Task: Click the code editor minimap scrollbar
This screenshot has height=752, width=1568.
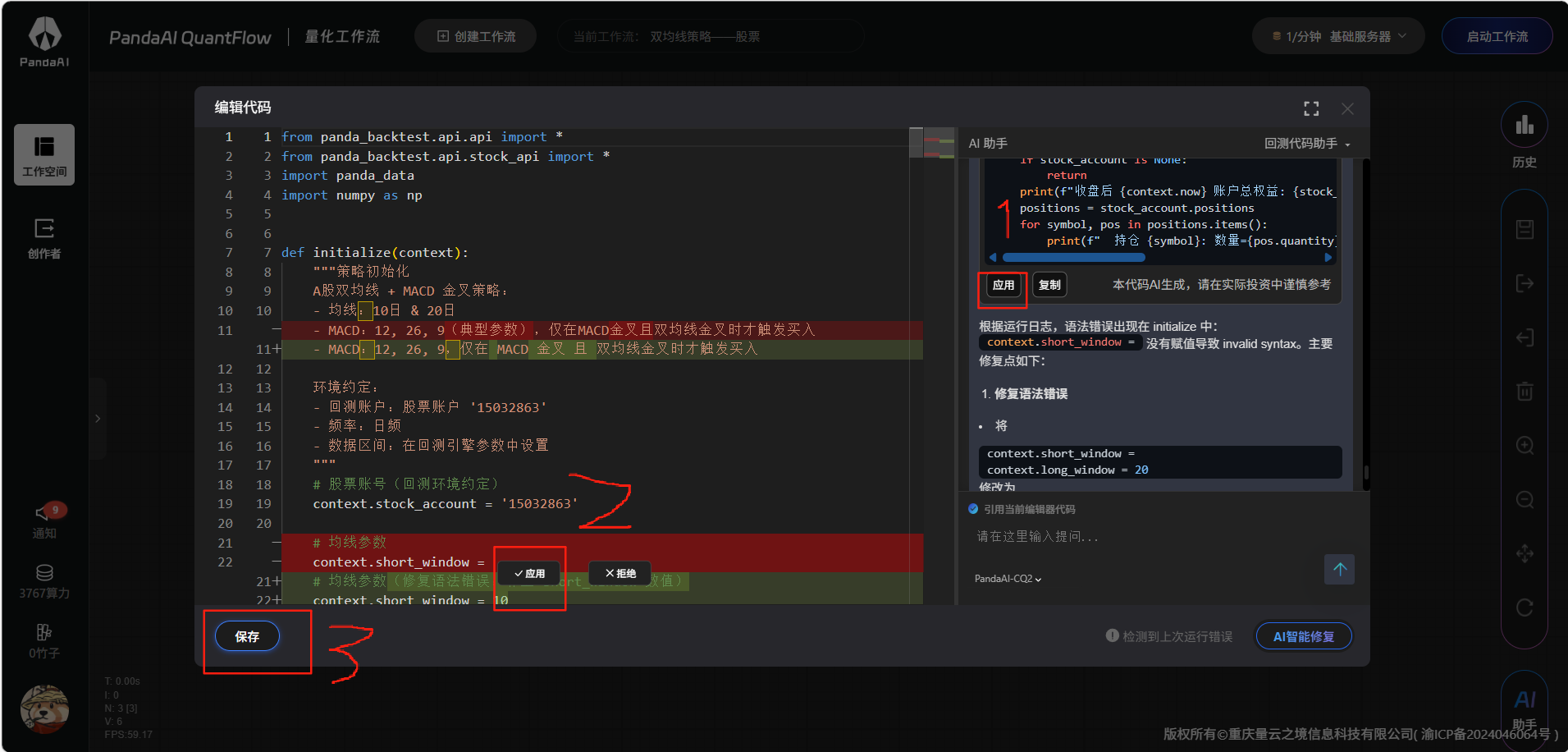Action: [916, 142]
